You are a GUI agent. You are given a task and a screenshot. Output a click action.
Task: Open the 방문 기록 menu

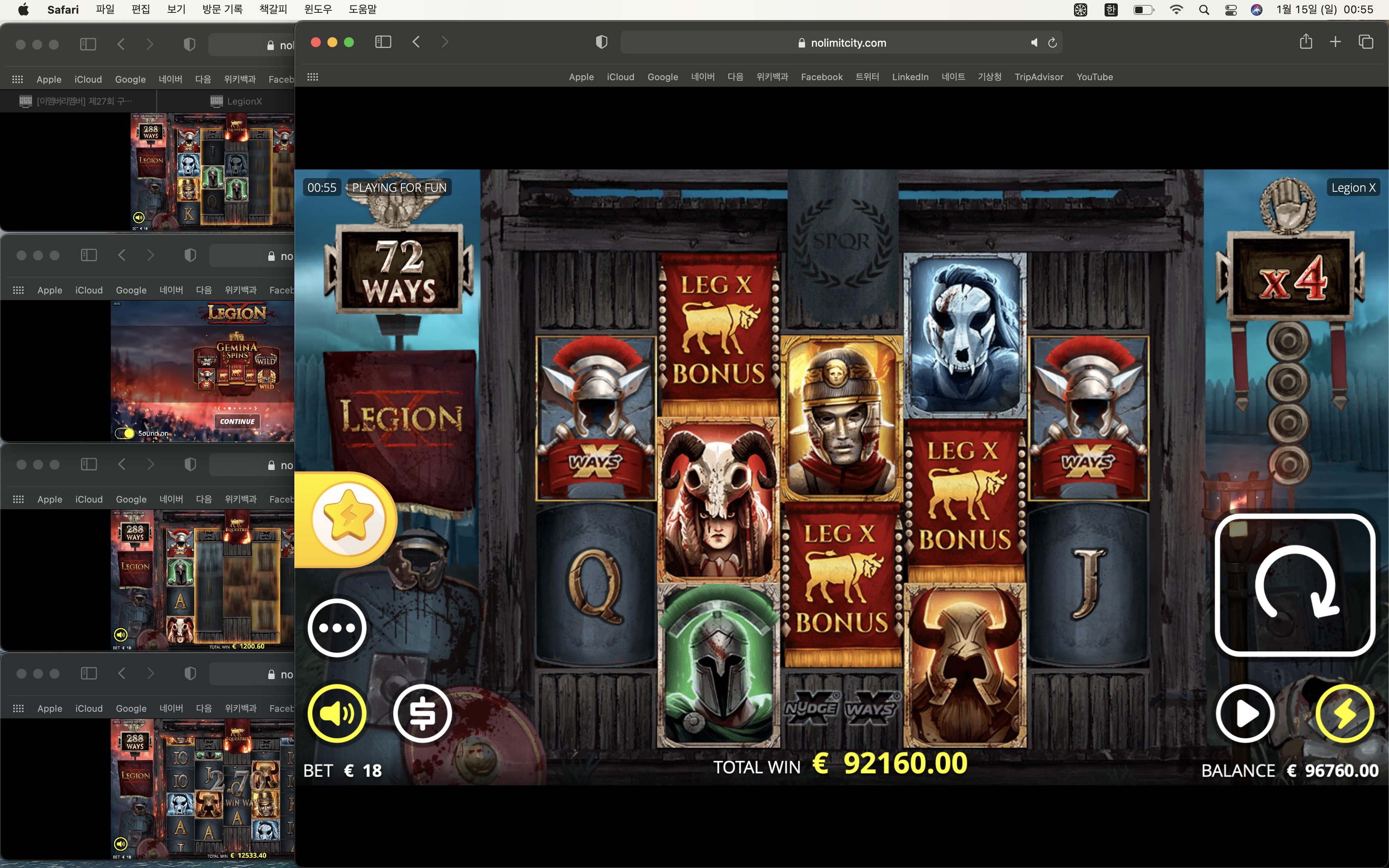222,9
